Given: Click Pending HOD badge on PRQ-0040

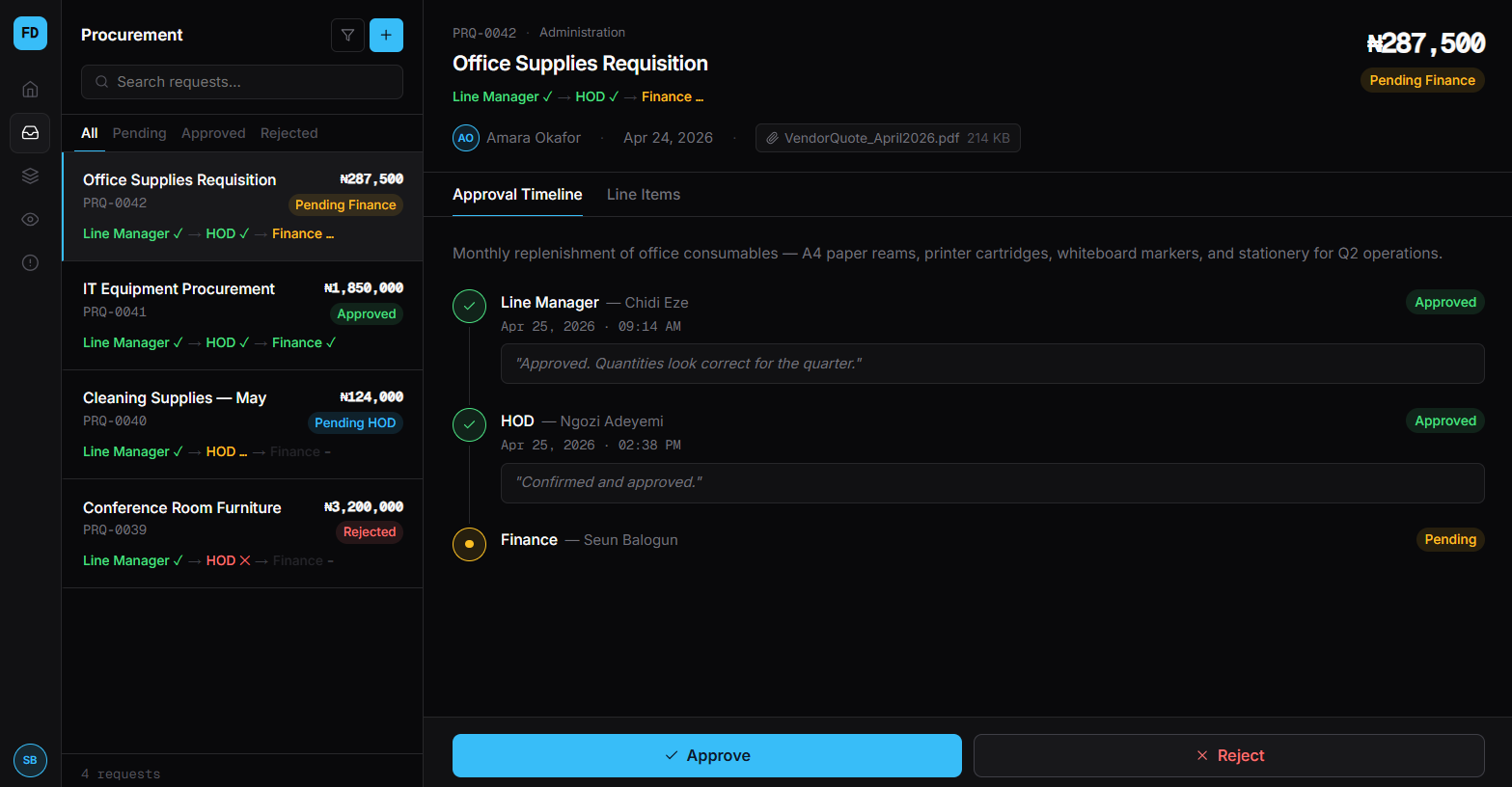Looking at the screenshot, I should [x=355, y=422].
